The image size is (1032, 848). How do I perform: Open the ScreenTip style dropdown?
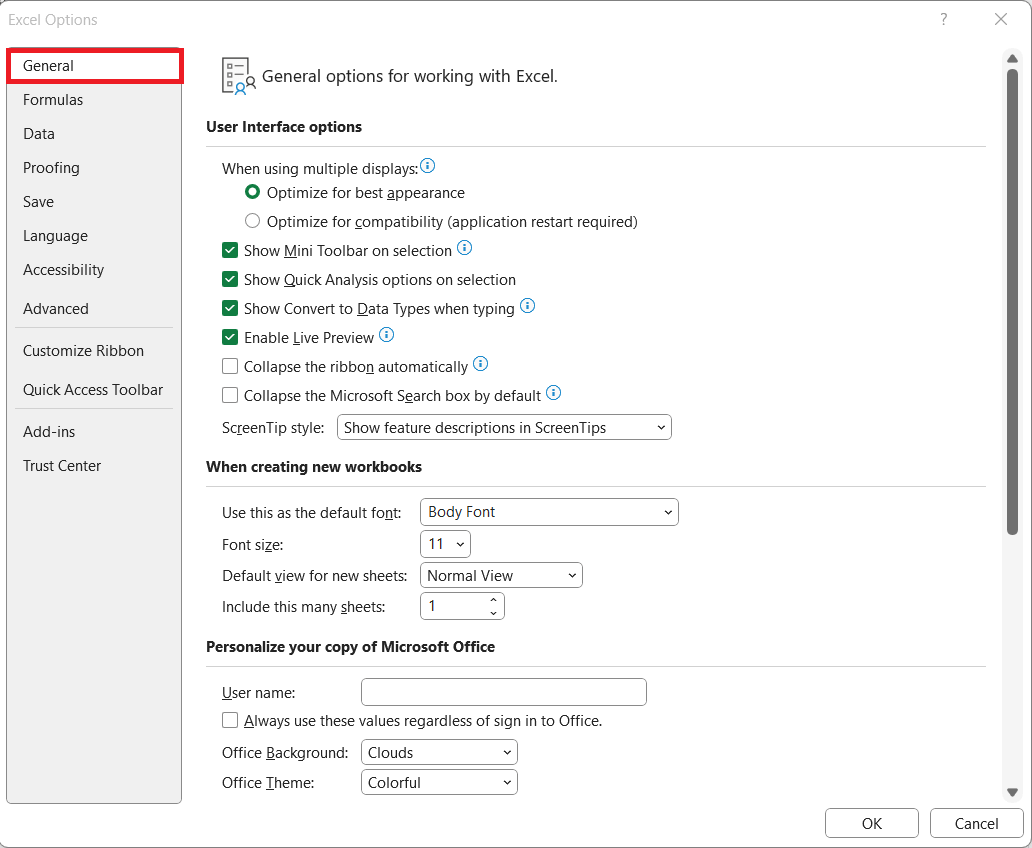(504, 427)
